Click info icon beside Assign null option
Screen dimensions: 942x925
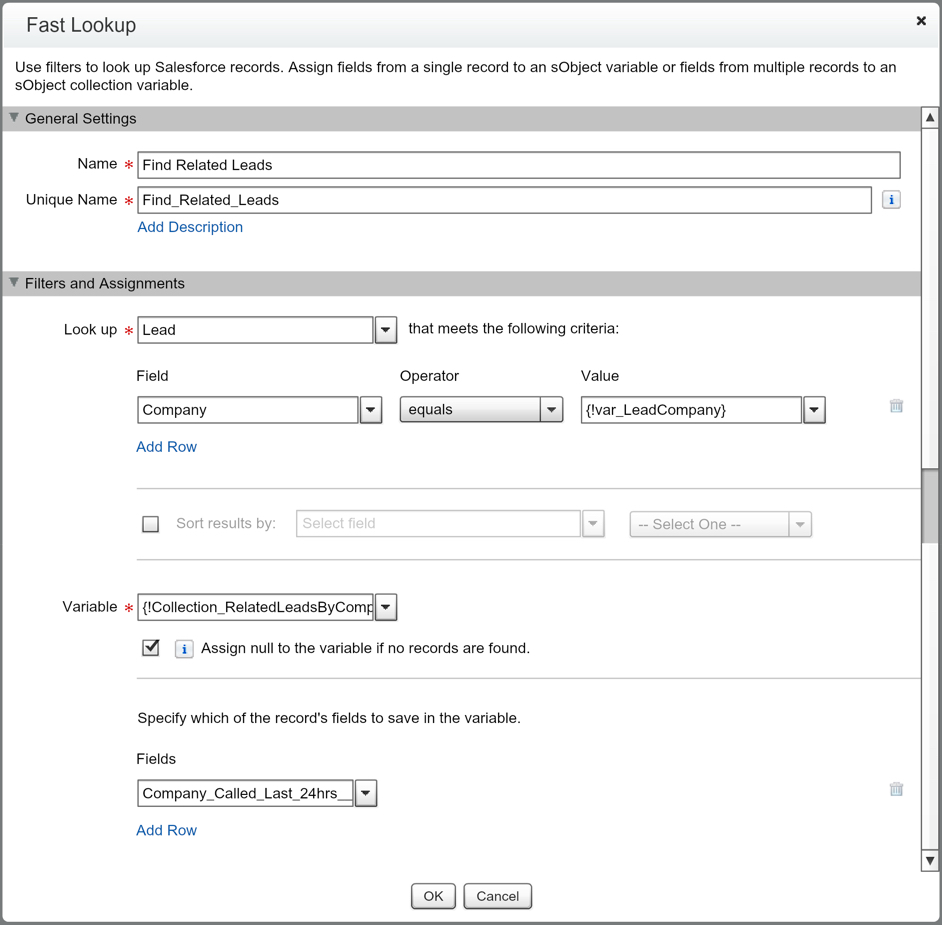(184, 649)
